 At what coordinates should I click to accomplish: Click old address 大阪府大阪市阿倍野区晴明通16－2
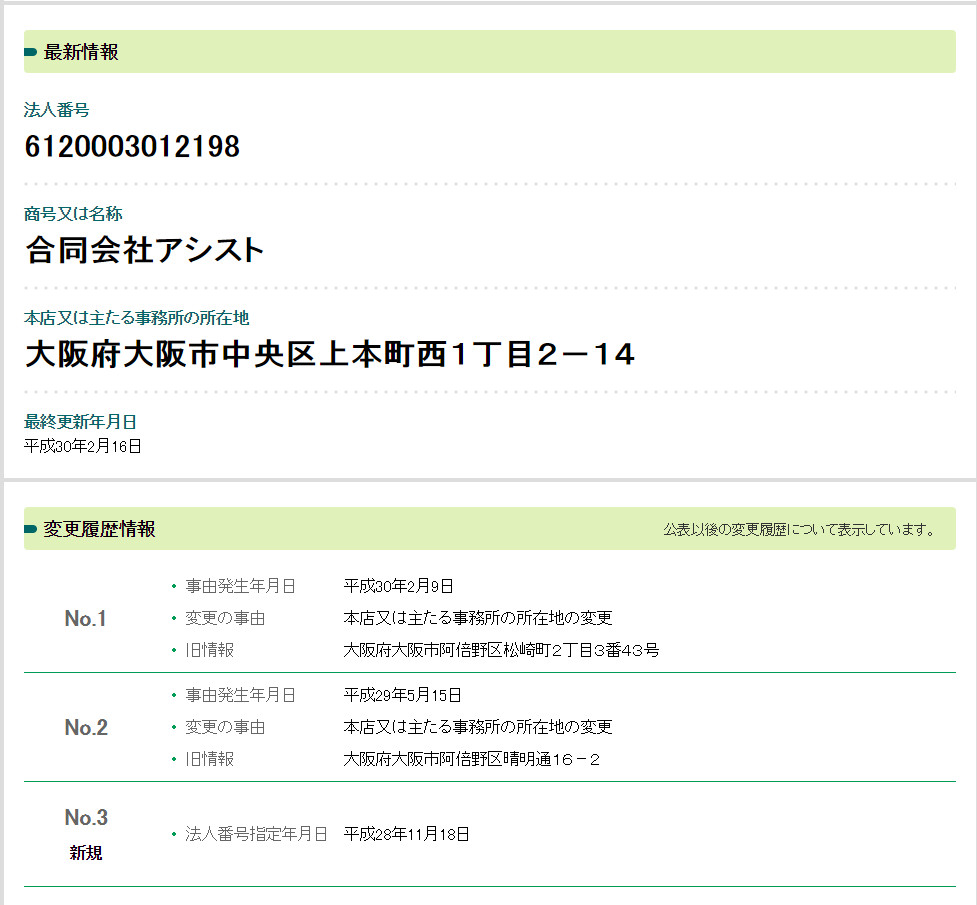coord(472,760)
